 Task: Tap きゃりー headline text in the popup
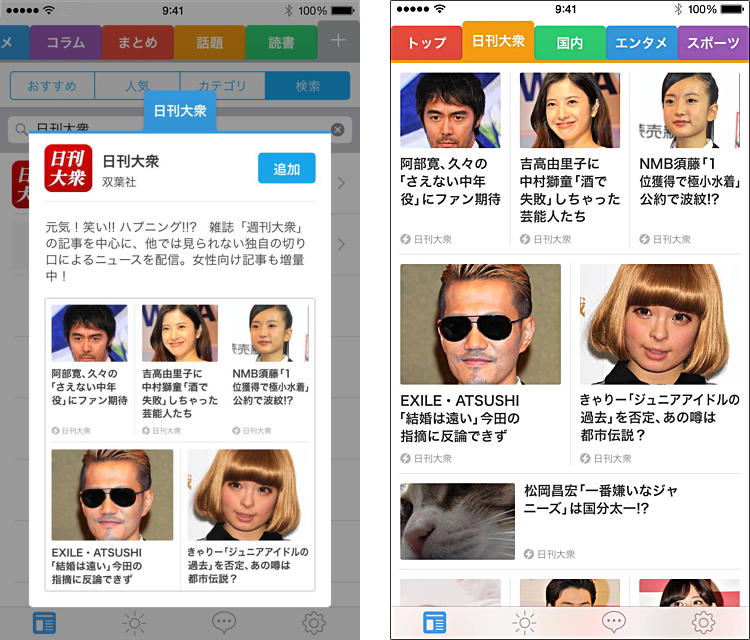click(x=248, y=565)
